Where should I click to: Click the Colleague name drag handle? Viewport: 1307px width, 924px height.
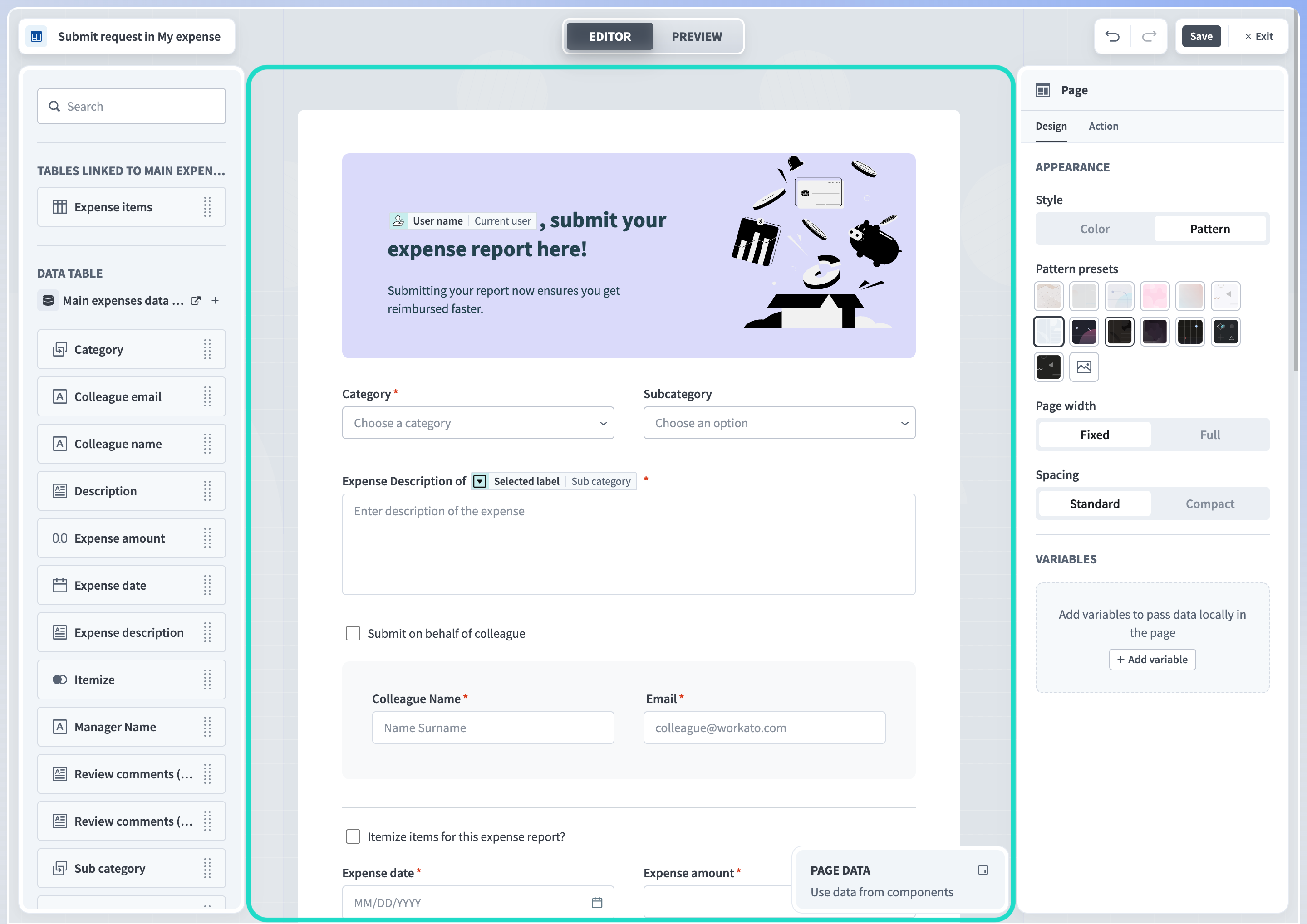pyautogui.click(x=207, y=444)
